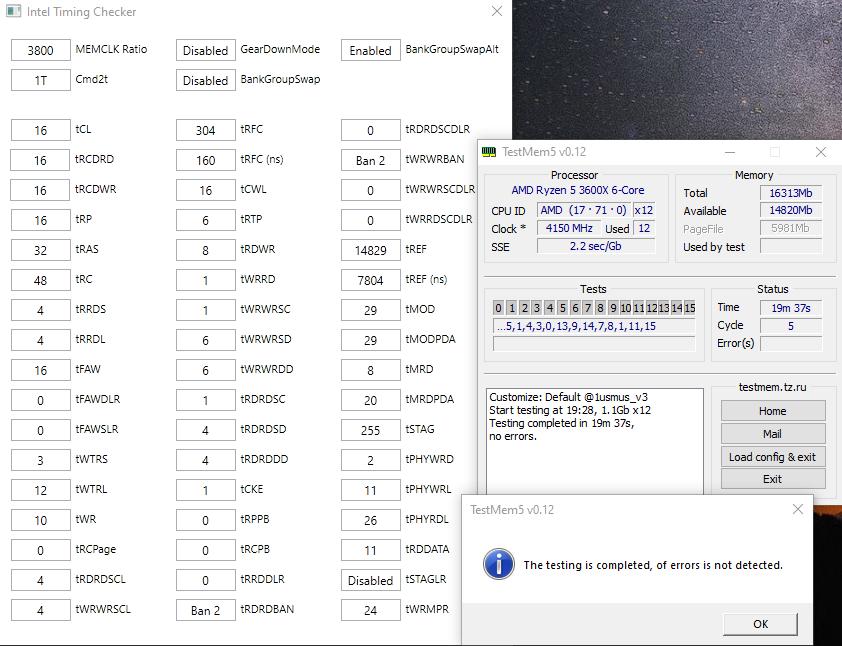Screen dimensions: 842x646
Task: Click the tCWL value field showing 16
Action: [x=206, y=190]
